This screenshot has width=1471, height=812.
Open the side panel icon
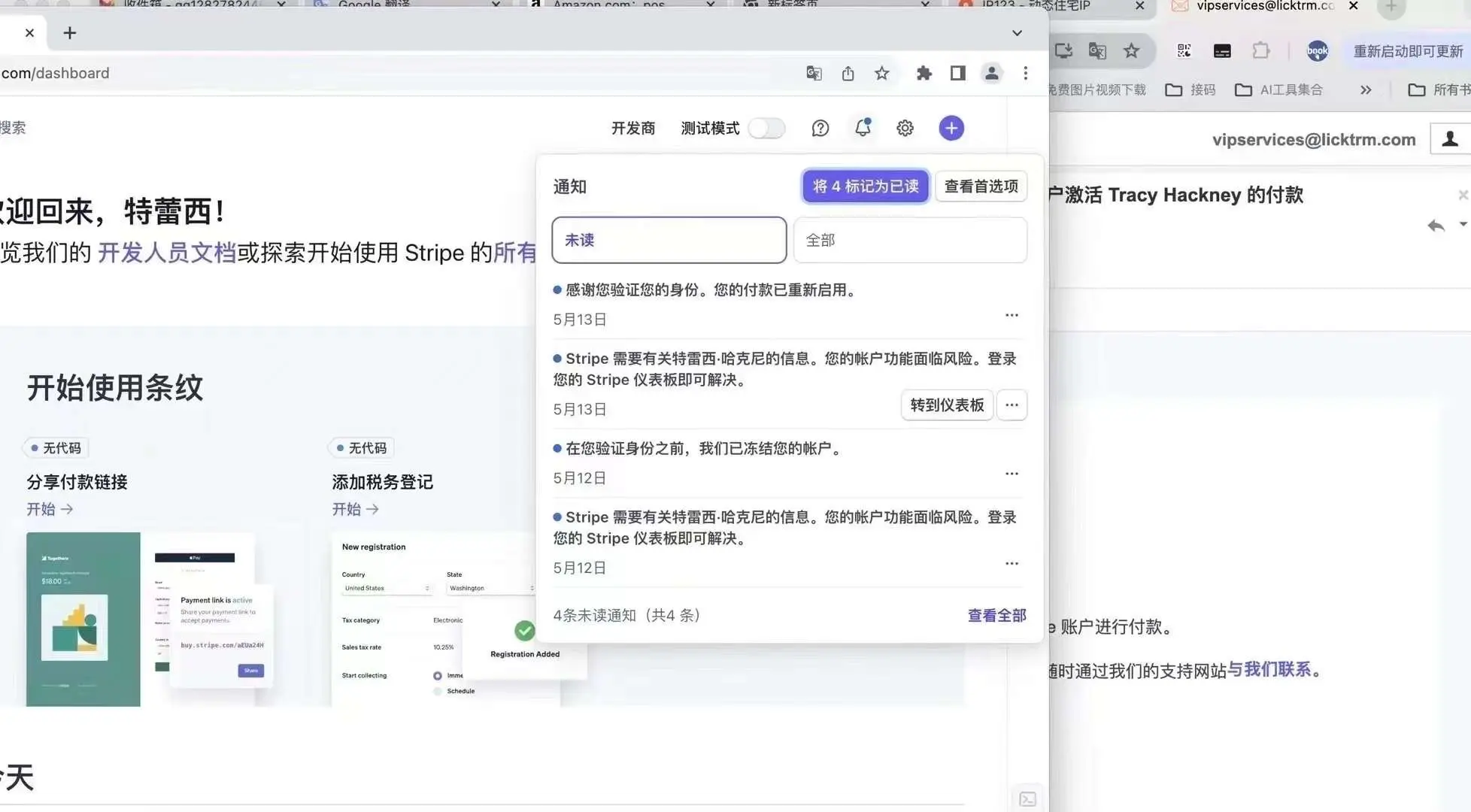pyautogui.click(x=957, y=73)
